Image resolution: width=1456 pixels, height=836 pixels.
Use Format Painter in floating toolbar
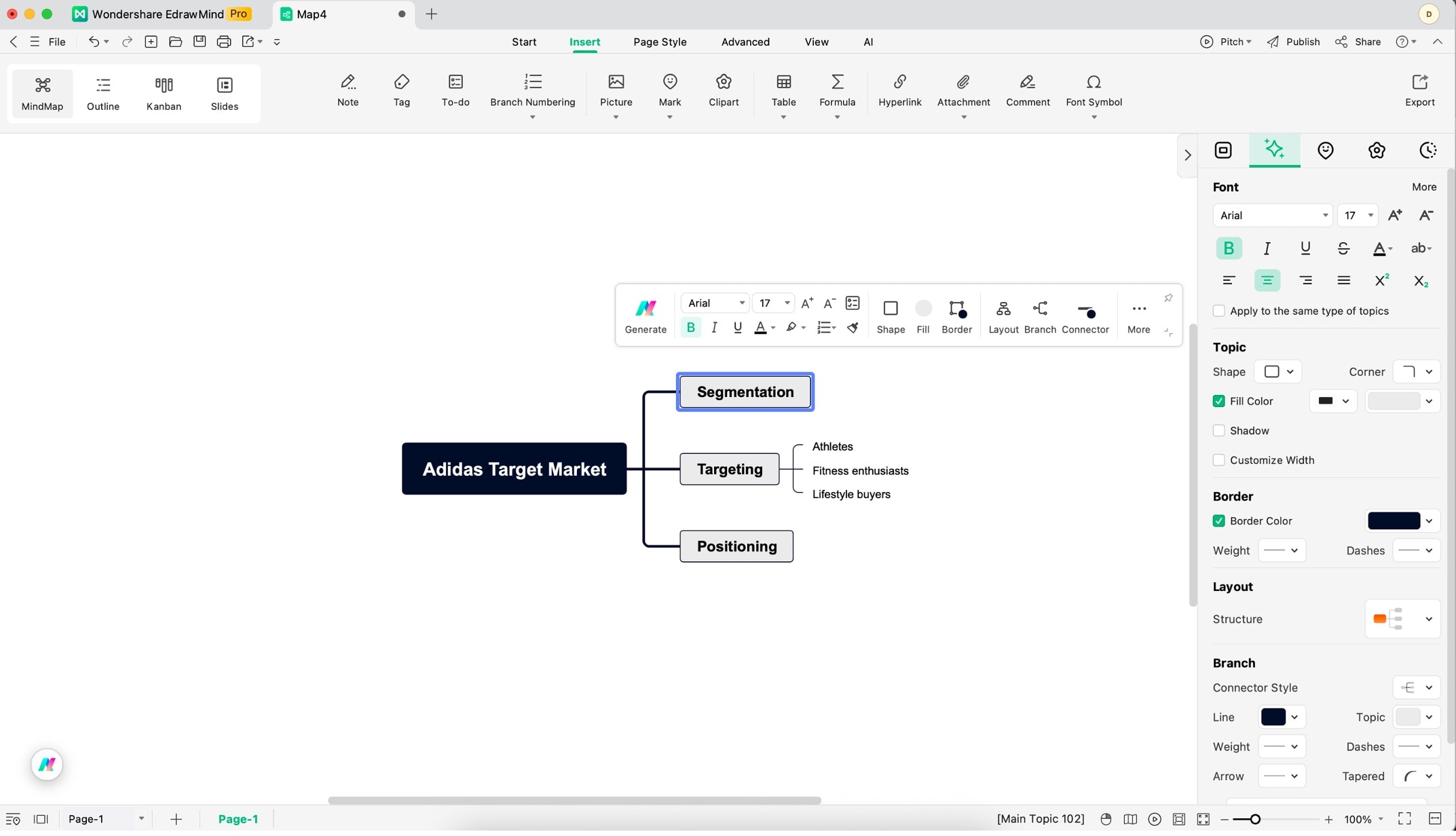pyautogui.click(x=853, y=328)
